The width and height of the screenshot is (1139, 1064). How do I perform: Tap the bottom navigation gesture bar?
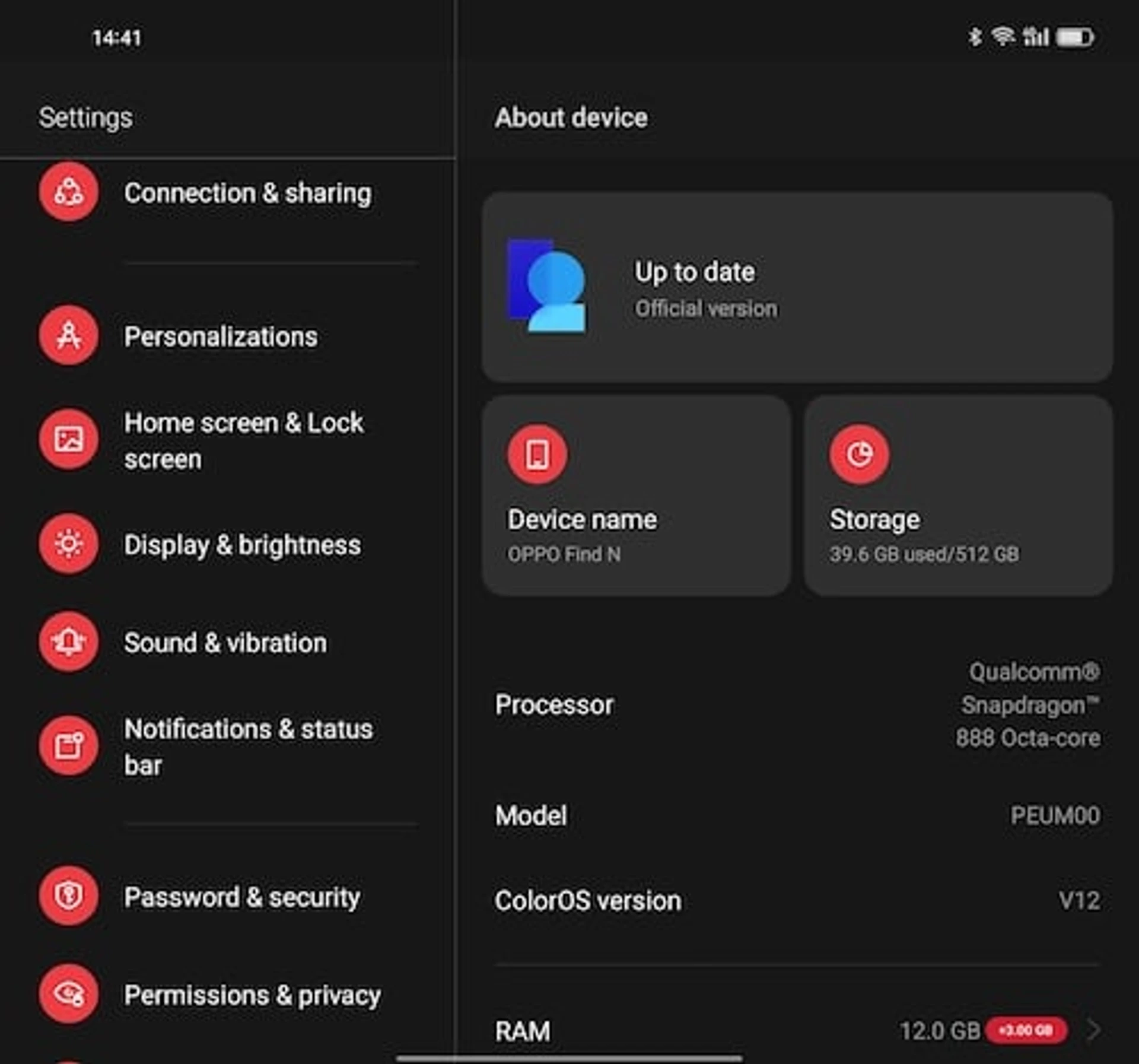569,1058
